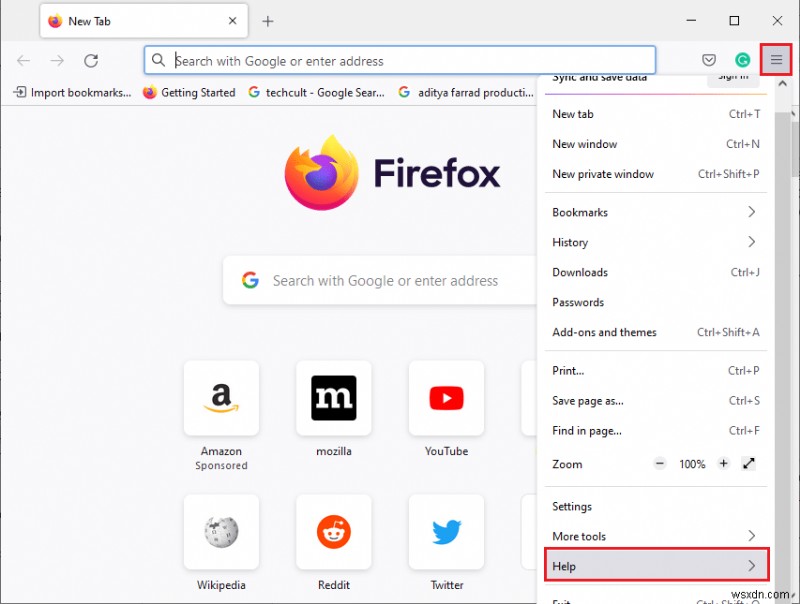Open the techcult Google Search bookmark
This screenshot has height=604, width=800.
click(x=316, y=92)
